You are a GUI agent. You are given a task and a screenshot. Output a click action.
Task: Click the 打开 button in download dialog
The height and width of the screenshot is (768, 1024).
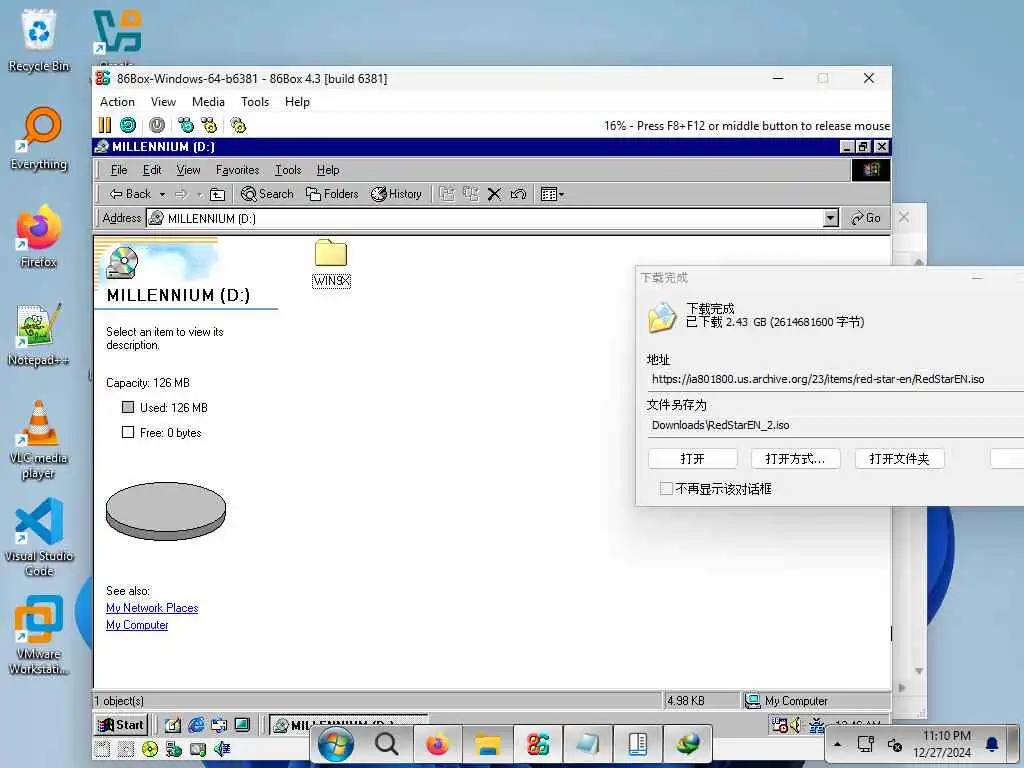click(x=693, y=458)
